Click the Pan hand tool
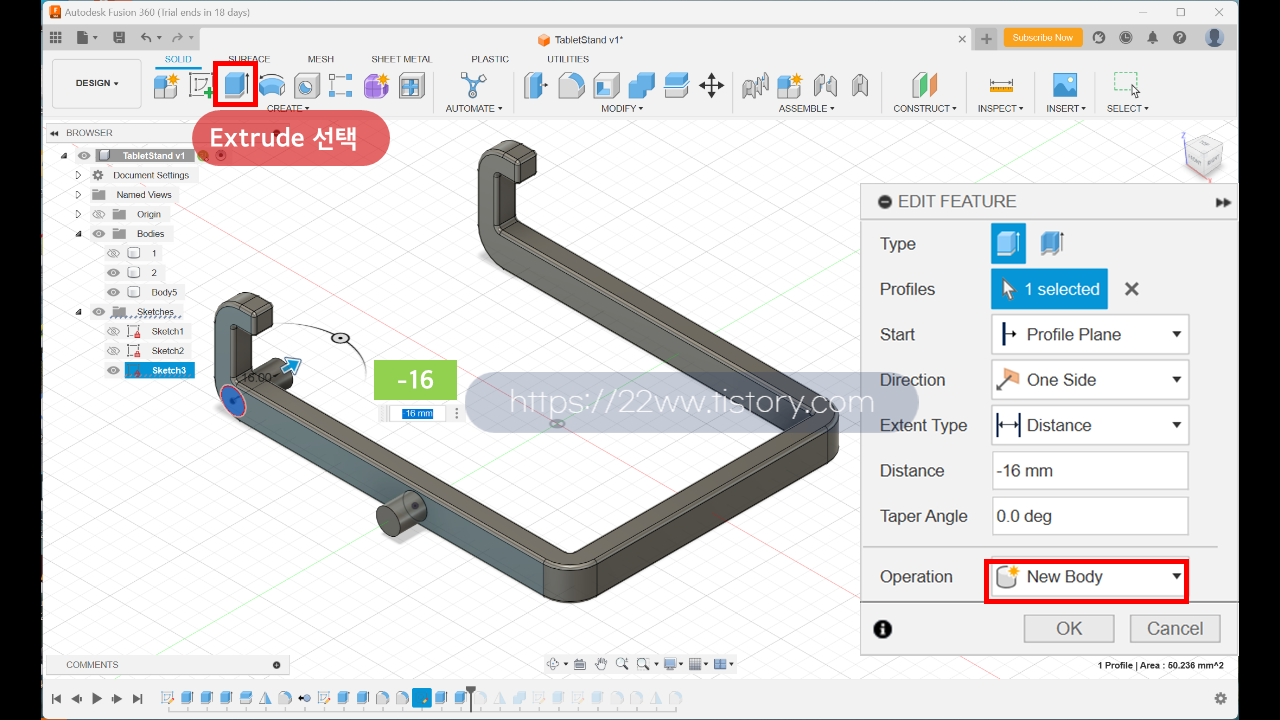This screenshot has width=1280, height=720. point(601,664)
